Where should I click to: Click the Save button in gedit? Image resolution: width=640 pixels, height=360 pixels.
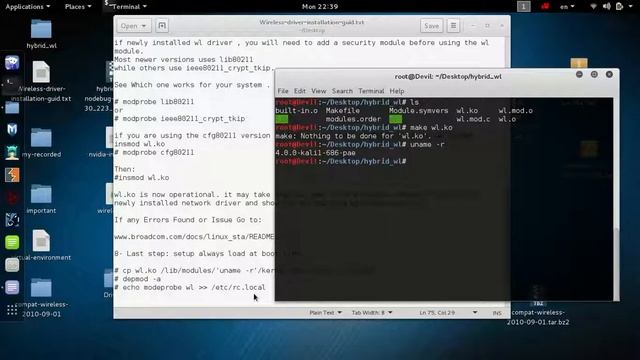tap(431, 26)
